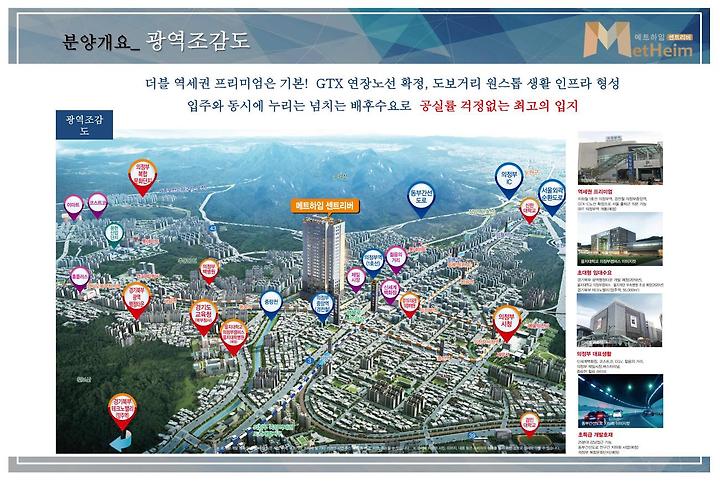Image resolution: width=720 pixels, height=481 pixels.
Task: Click the 경기북부 광역행정타운 red pin
Action: coord(136,301)
